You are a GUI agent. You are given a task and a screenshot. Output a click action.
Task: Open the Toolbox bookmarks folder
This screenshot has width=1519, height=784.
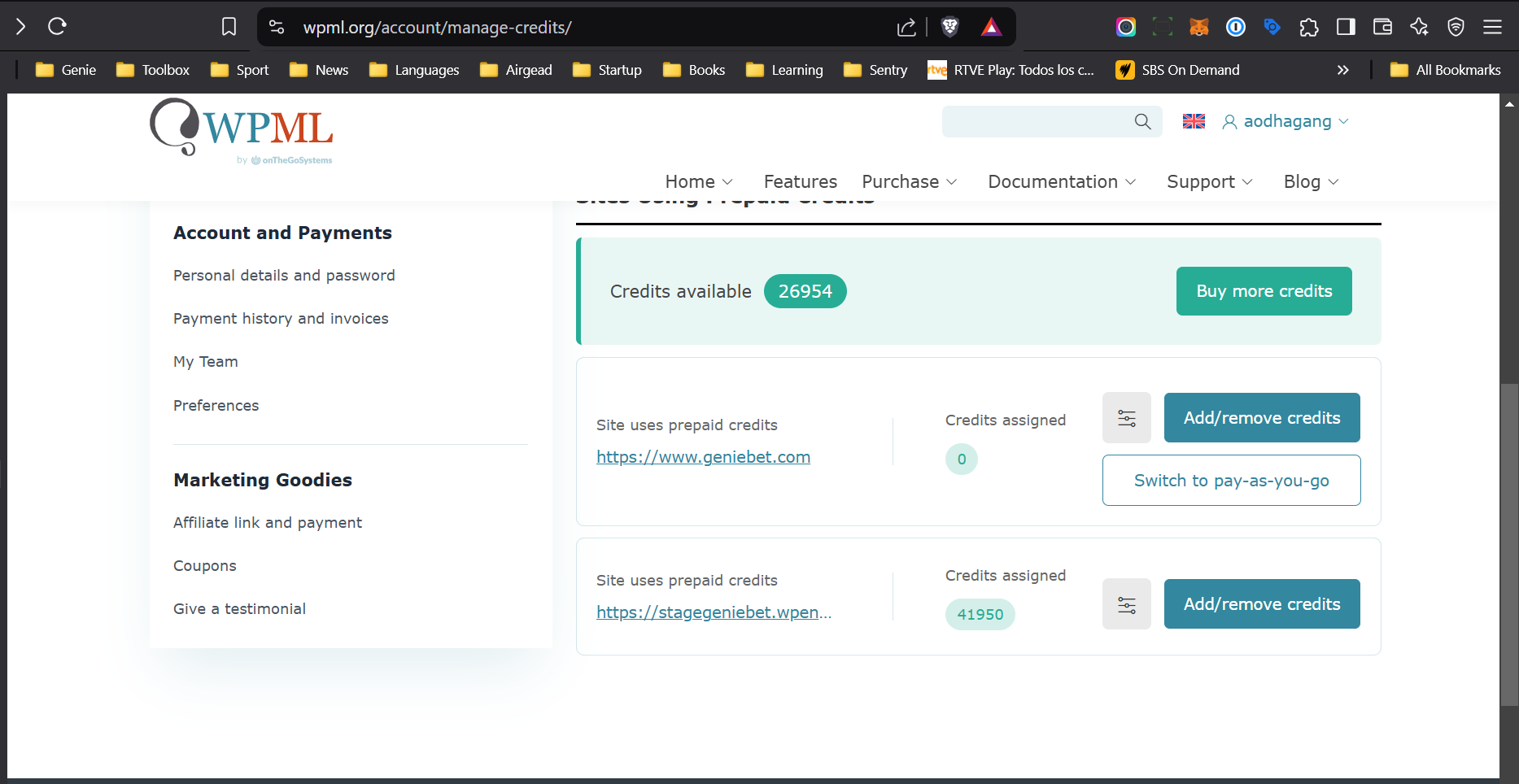click(x=153, y=70)
